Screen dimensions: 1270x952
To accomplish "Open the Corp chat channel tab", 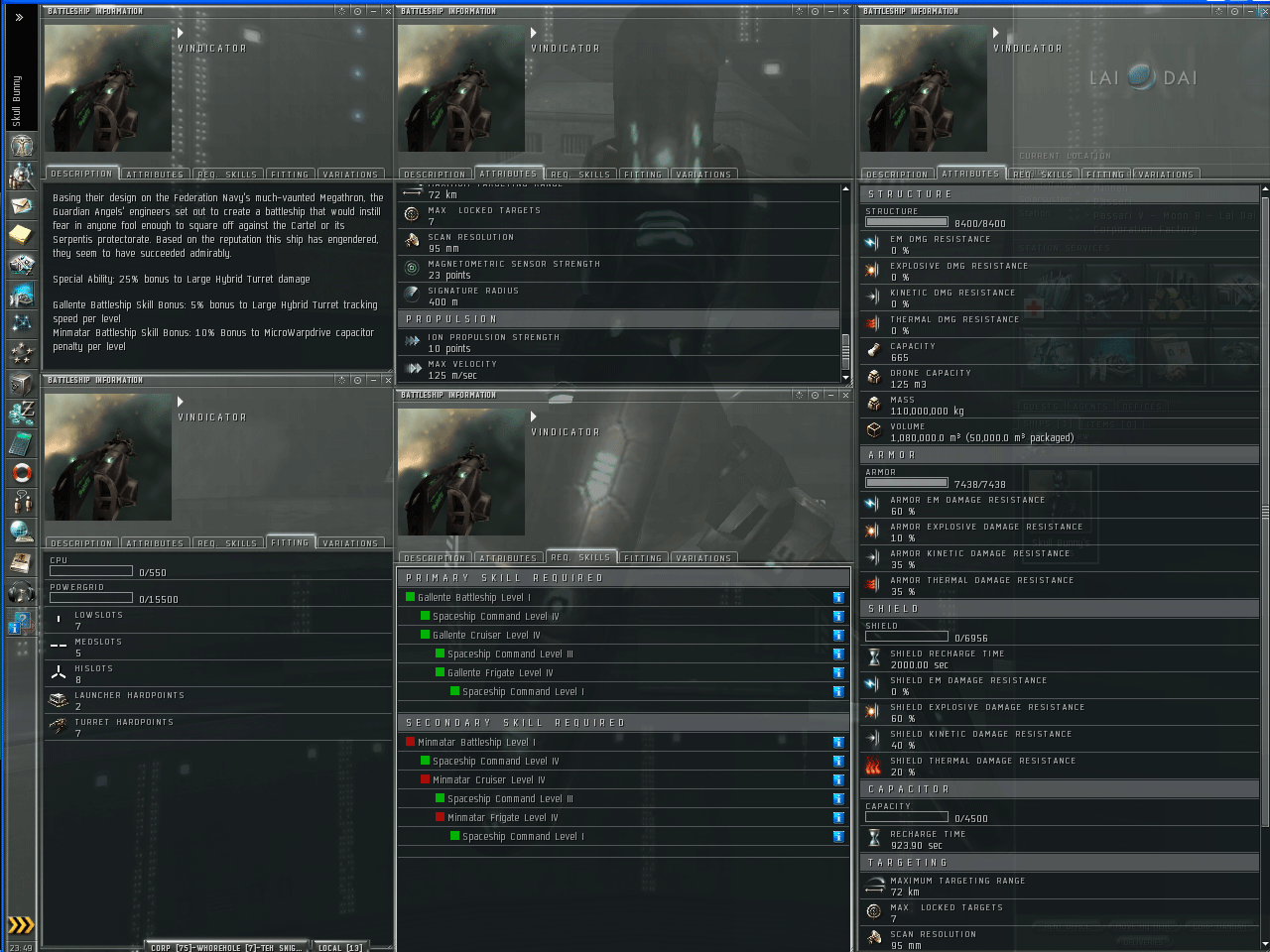I will point(226,947).
